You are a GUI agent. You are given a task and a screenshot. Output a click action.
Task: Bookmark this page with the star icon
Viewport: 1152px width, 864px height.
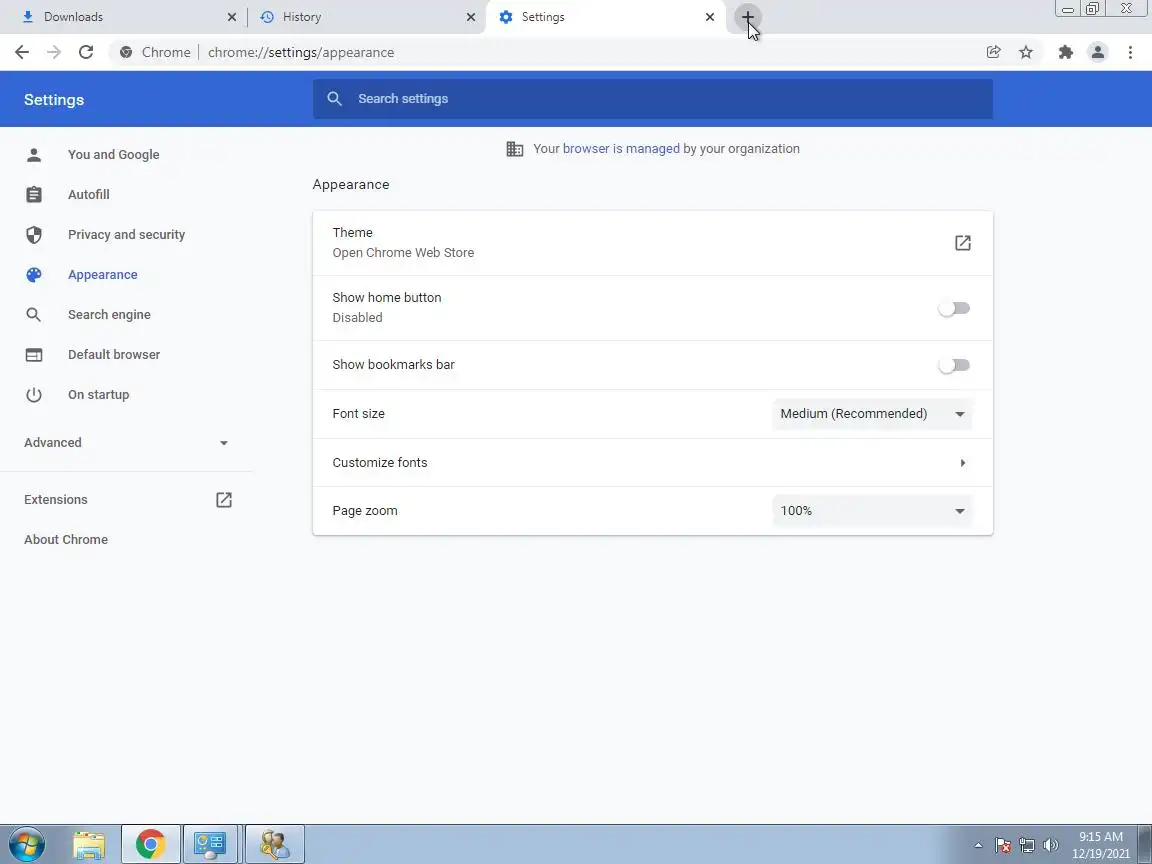(1026, 52)
